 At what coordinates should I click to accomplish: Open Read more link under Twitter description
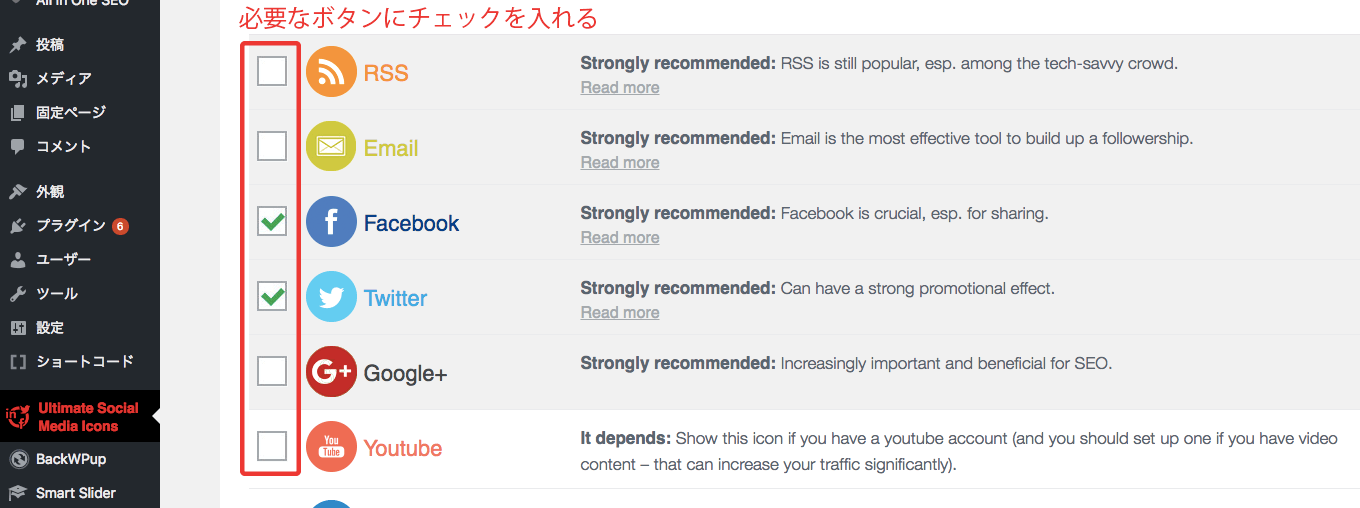(x=620, y=313)
